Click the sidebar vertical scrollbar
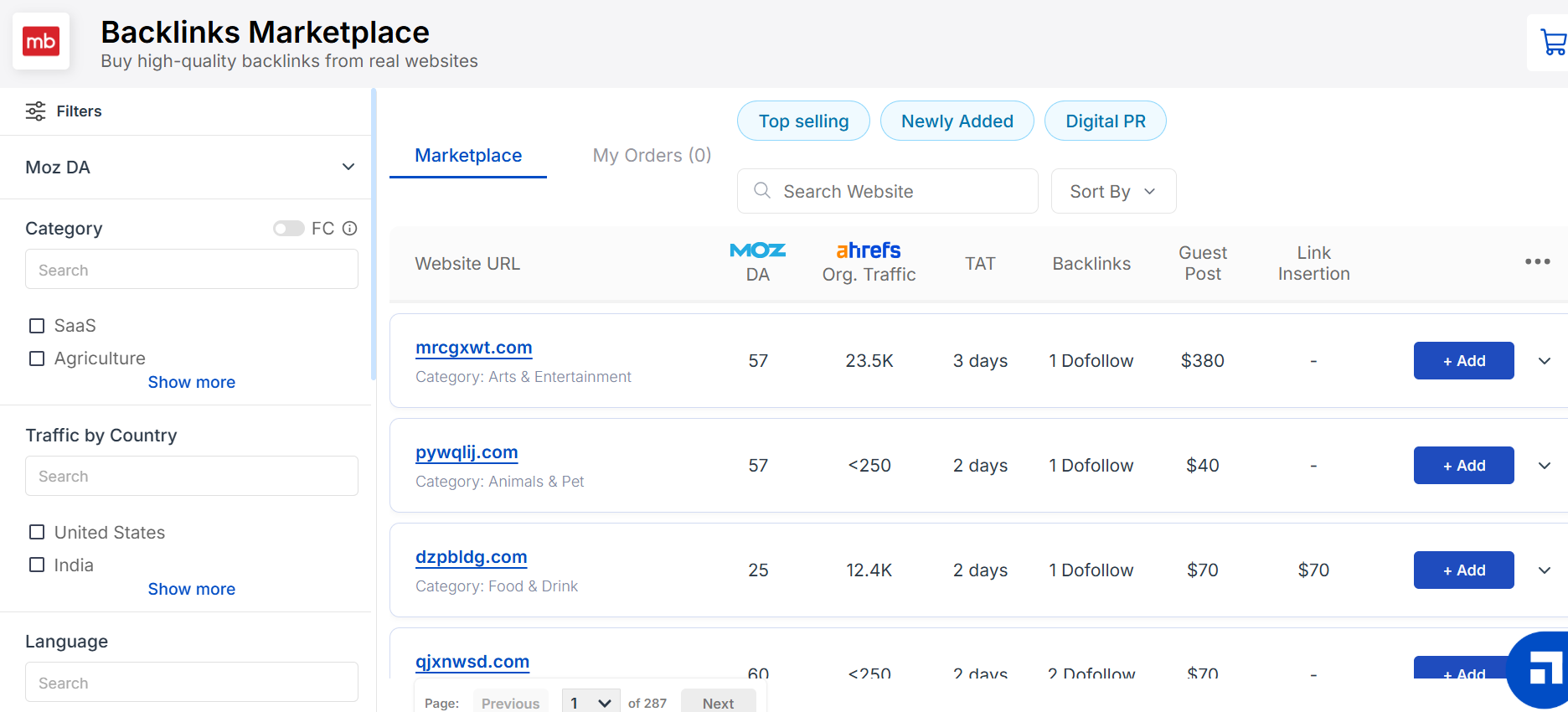 [x=374, y=235]
